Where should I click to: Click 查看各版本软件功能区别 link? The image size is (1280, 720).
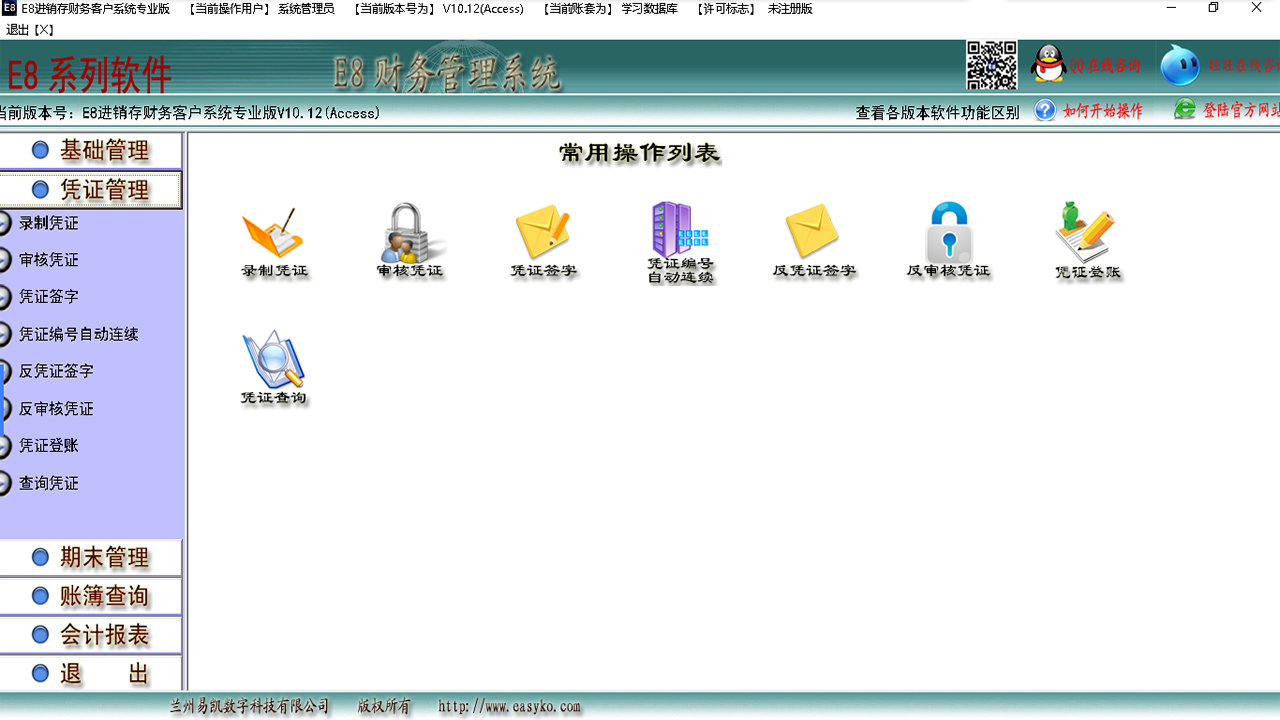tap(937, 112)
